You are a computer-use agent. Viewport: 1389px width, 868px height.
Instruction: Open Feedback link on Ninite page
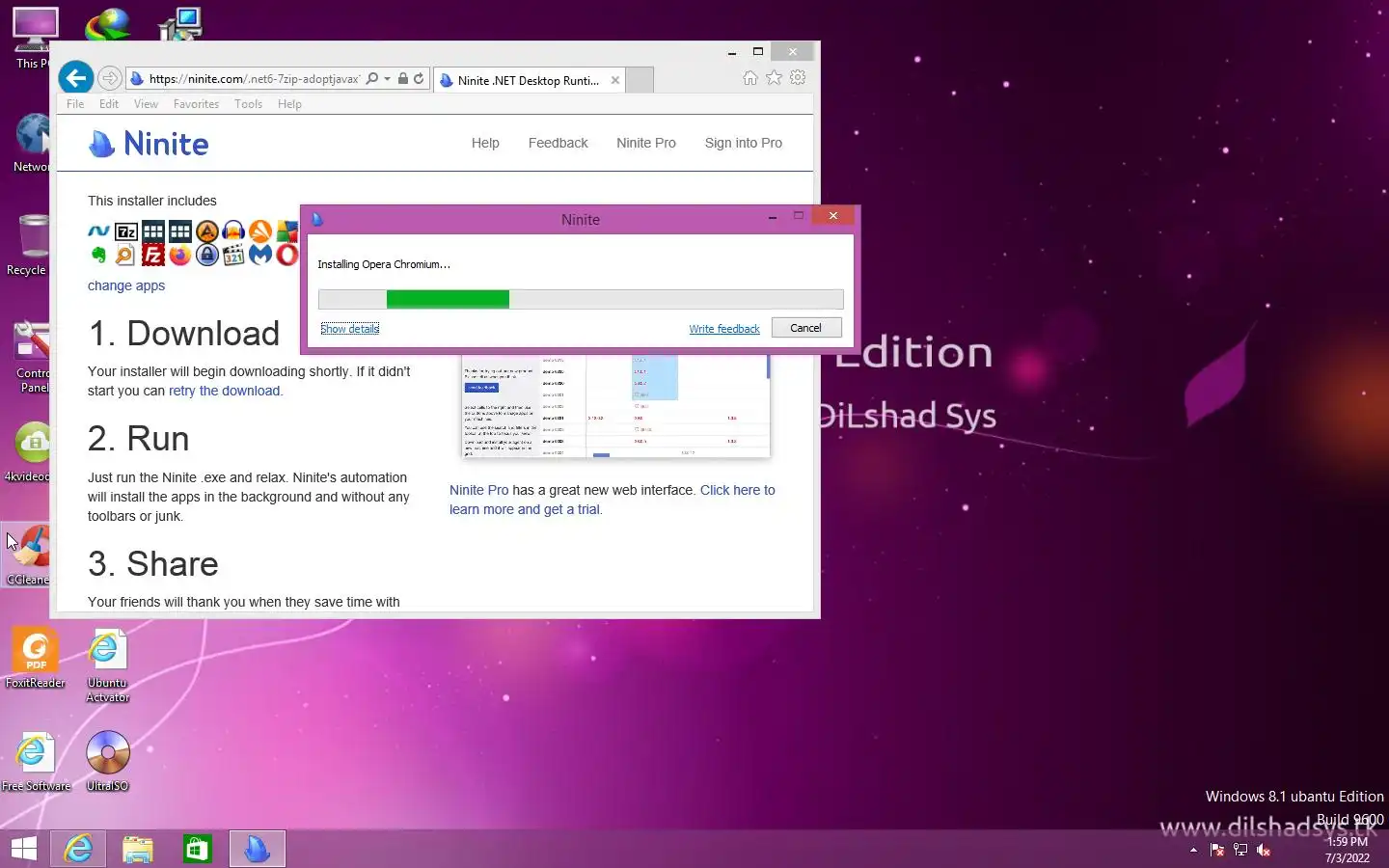click(x=558, y=143)
